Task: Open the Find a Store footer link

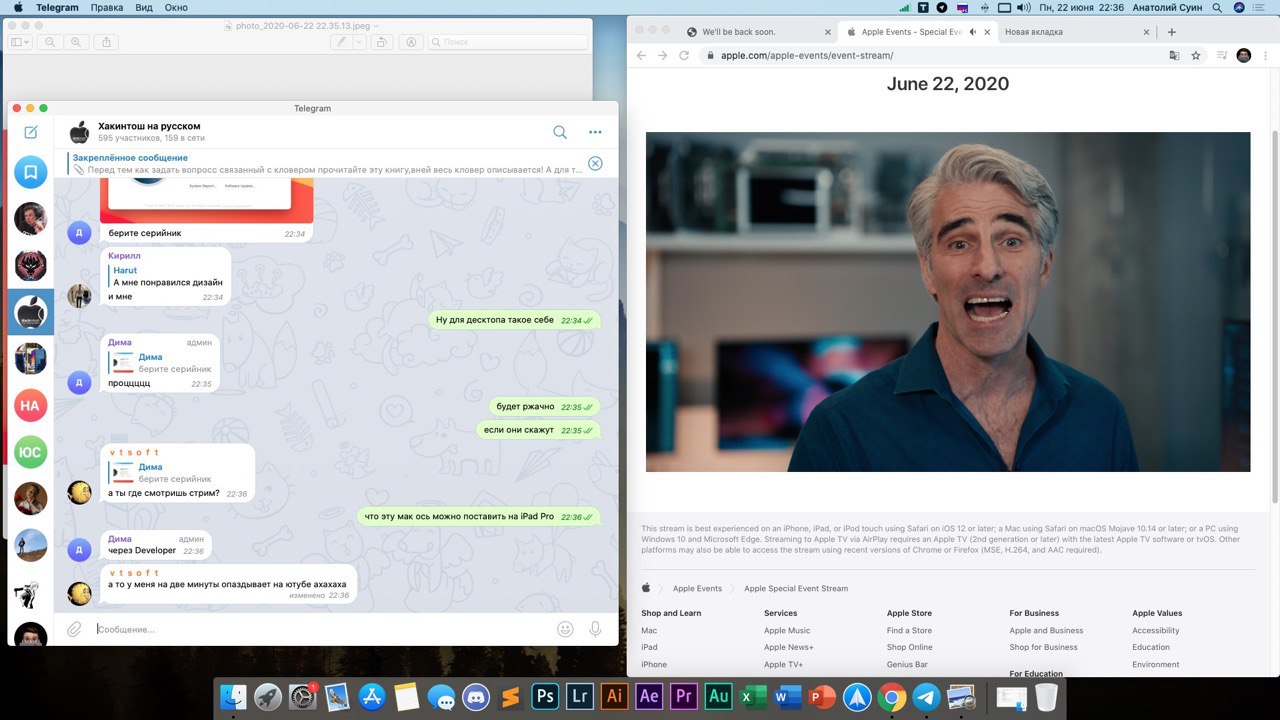Action: (909, 631)
